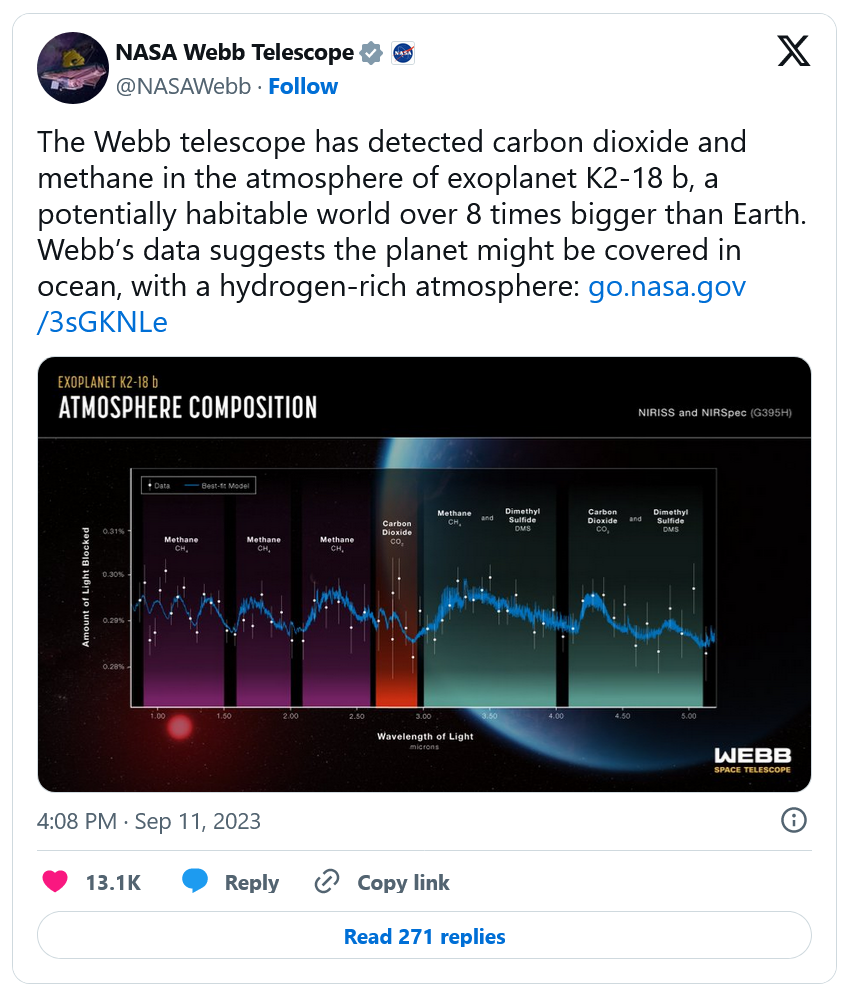Image resolution: width=847 pixels, height=996 pixels.
Task: Click the blue verified badge icon
Action: tap(371, 53)
